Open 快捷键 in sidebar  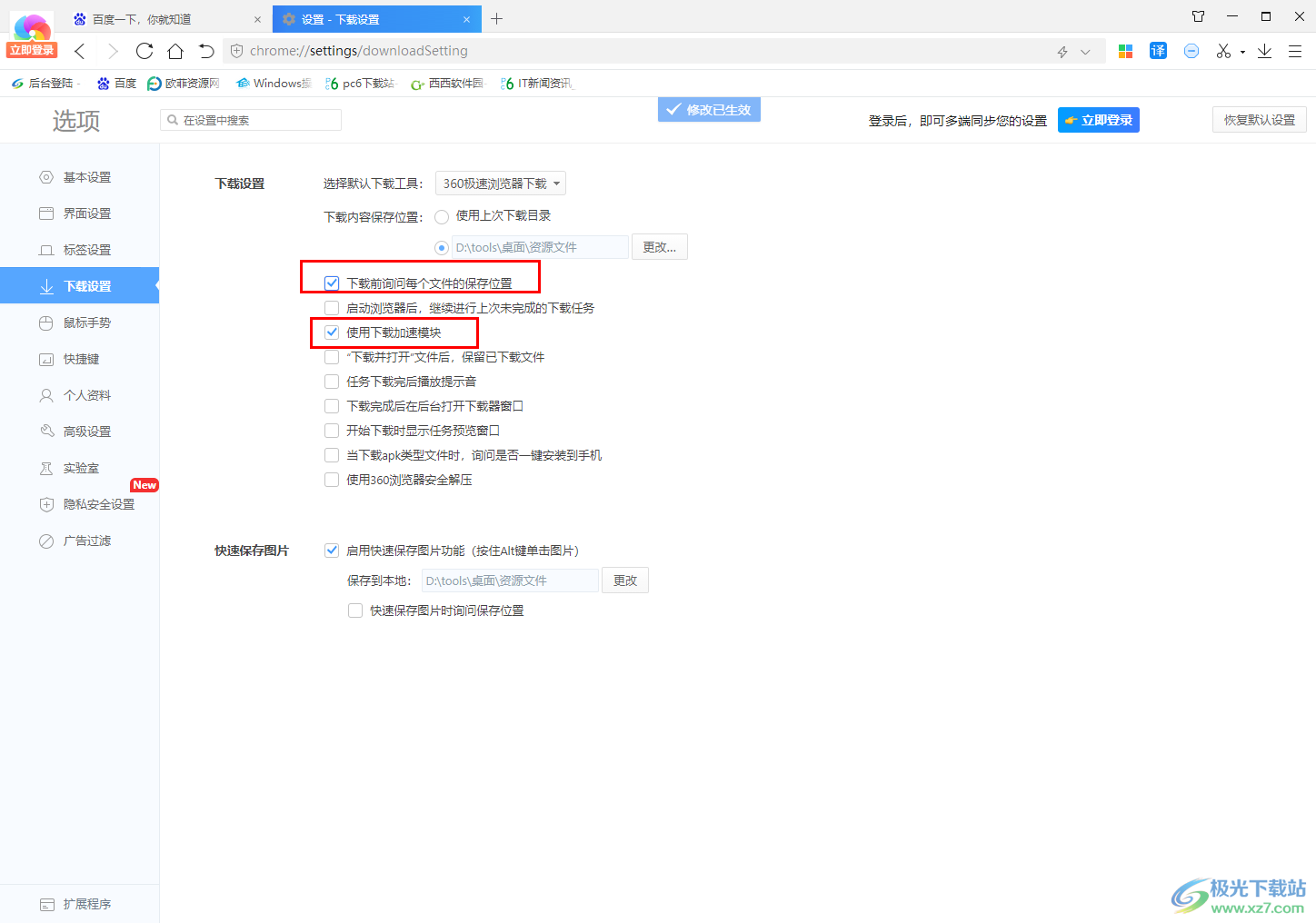[x=79, y=359]
